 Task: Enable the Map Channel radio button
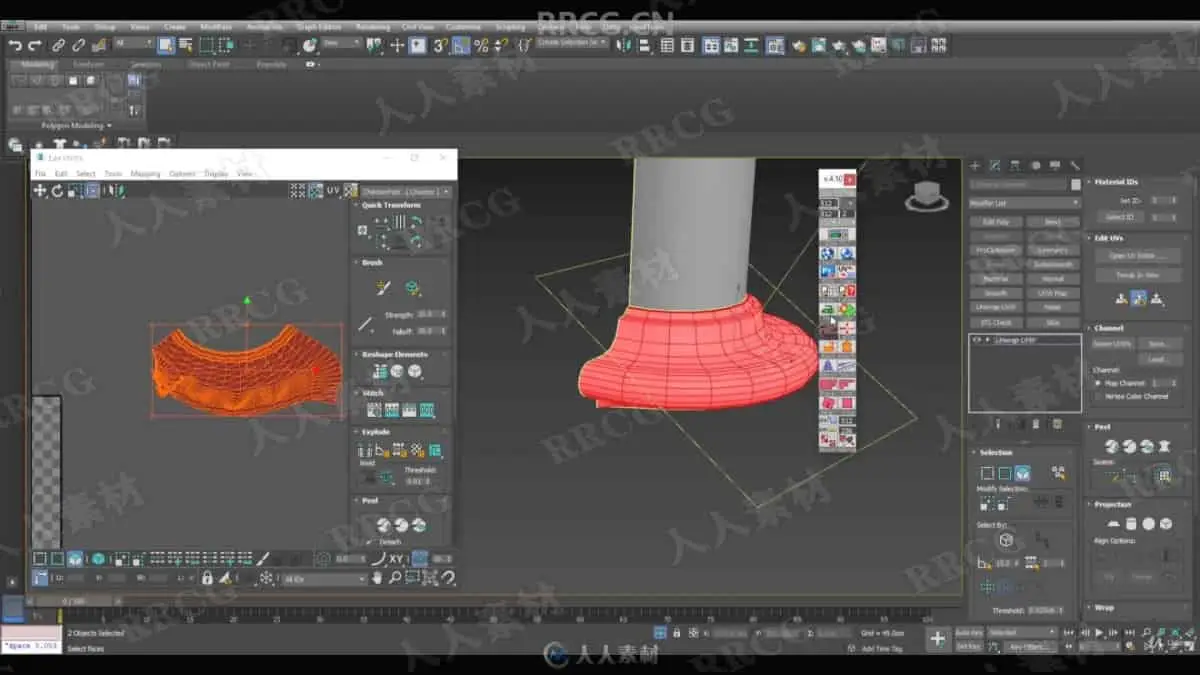[x=1098, y=383]
